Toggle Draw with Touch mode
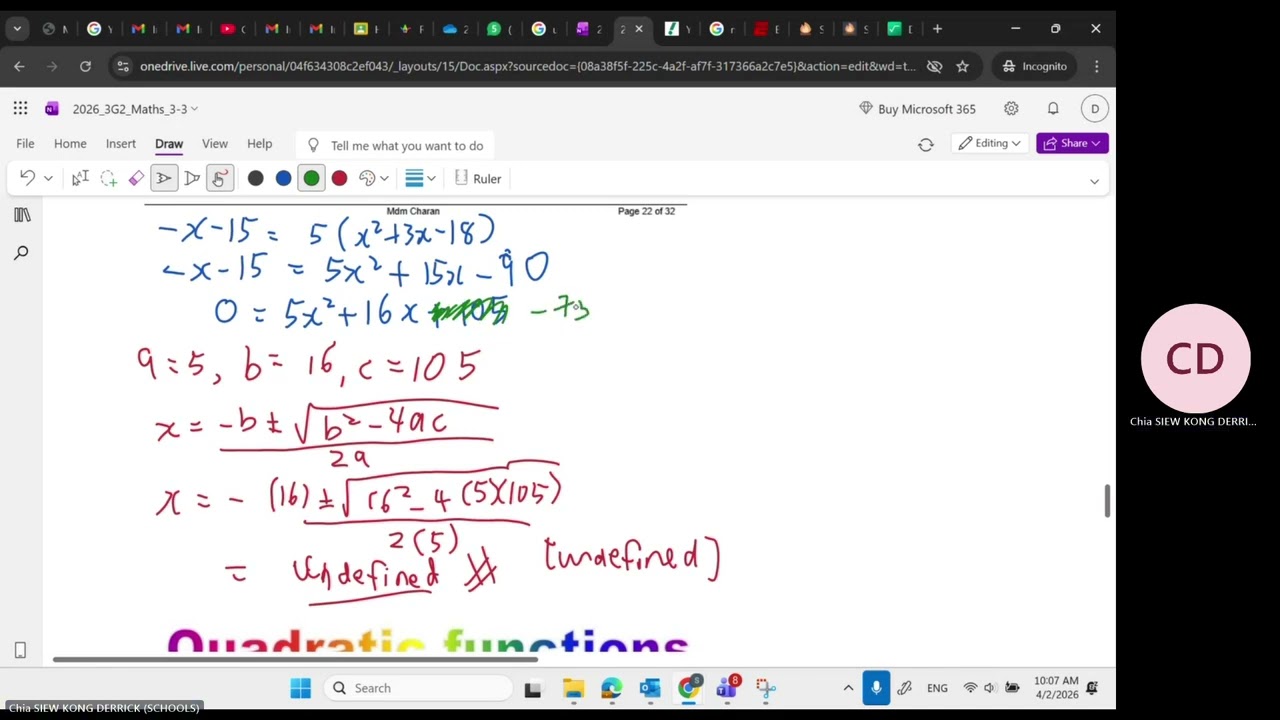The width and height of the screenshot is (1280, 720). (220, 178)
